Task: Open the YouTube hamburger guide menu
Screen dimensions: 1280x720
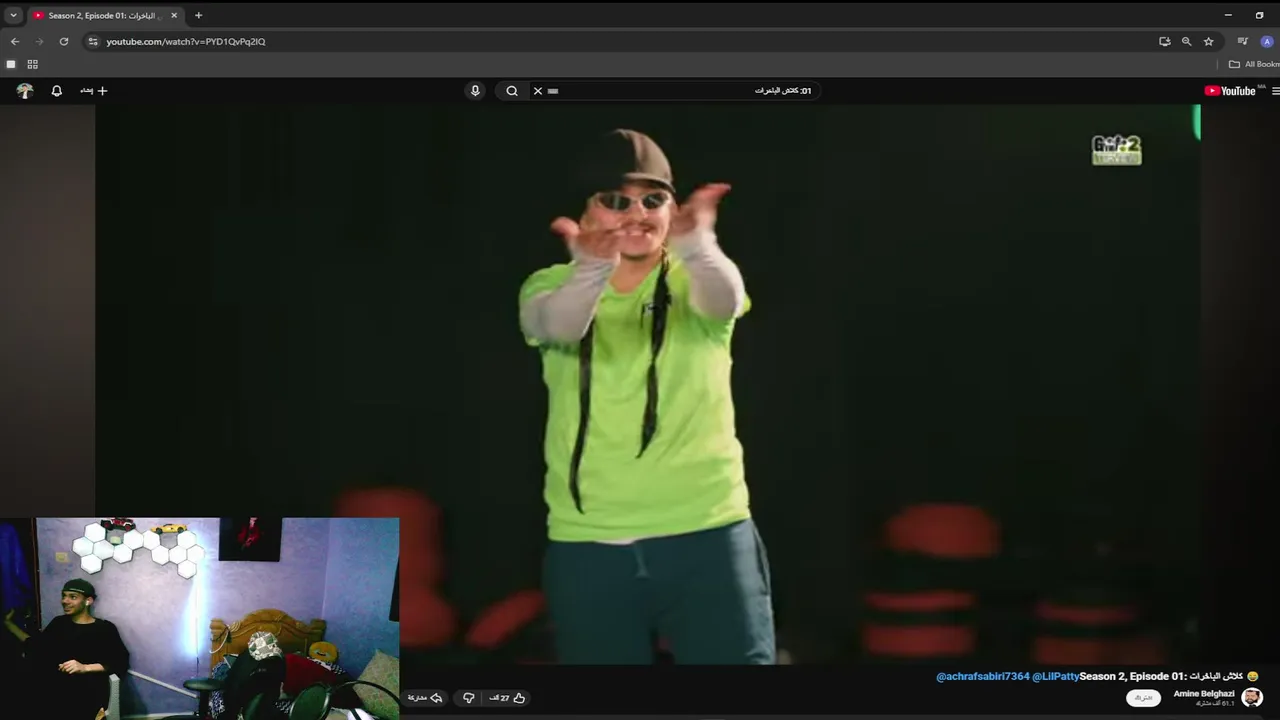Action: click(x=1276, y=91)
